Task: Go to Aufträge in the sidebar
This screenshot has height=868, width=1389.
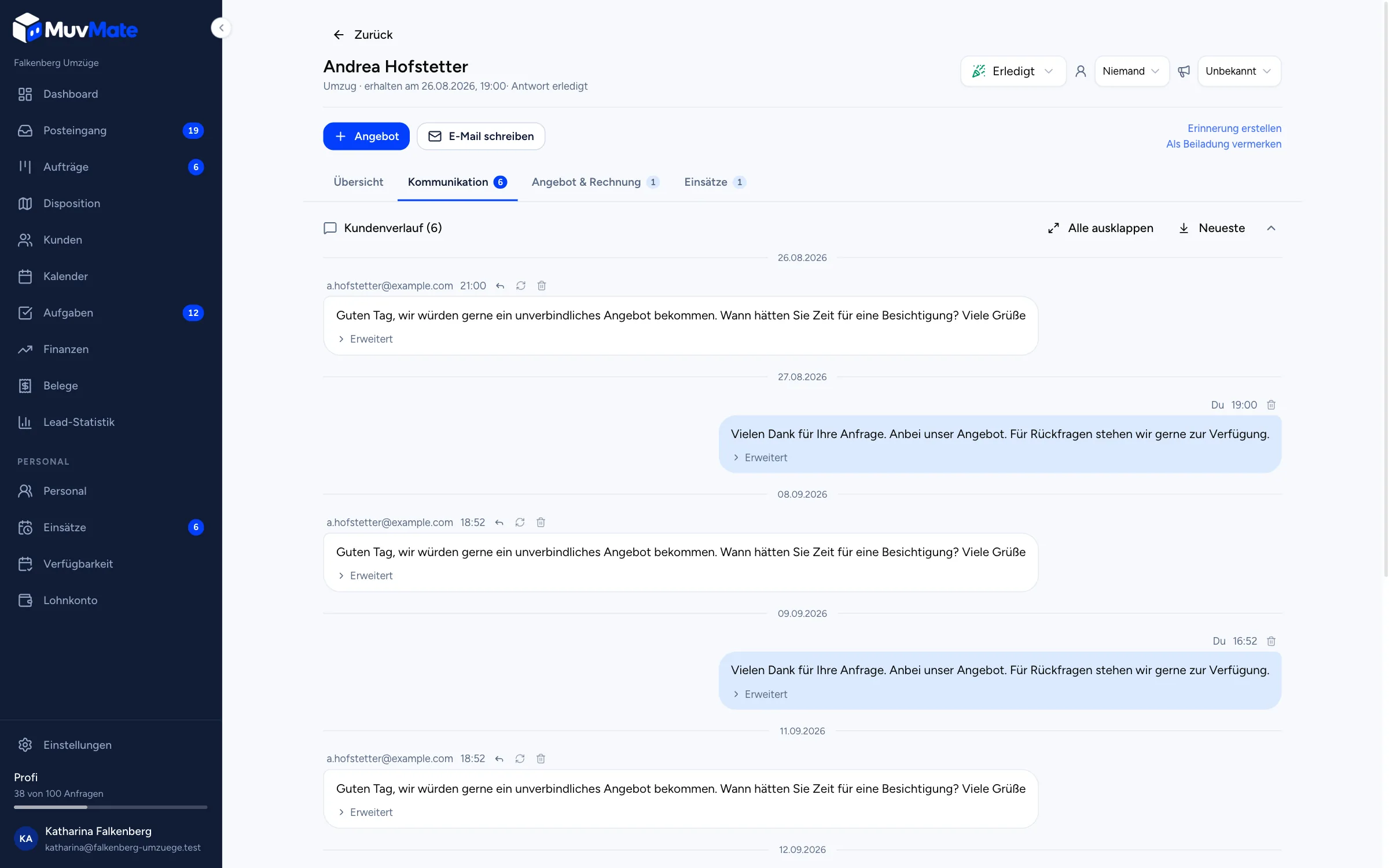Action: 111,167
